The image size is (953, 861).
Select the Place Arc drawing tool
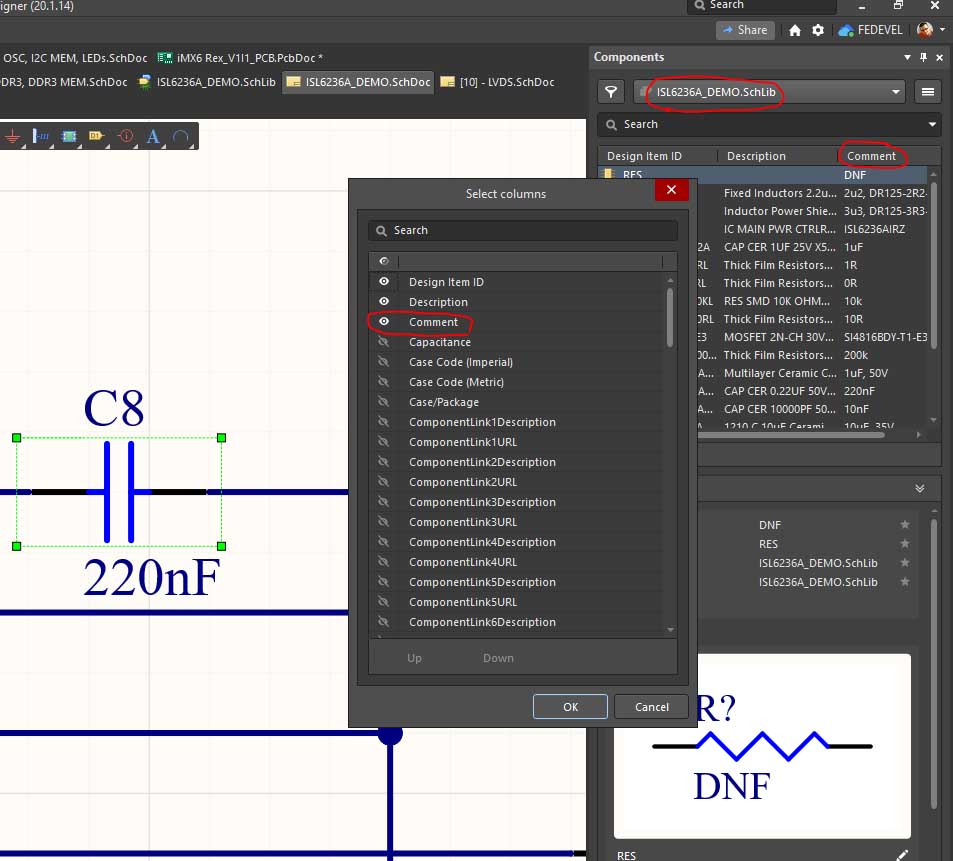pos(181,136)
